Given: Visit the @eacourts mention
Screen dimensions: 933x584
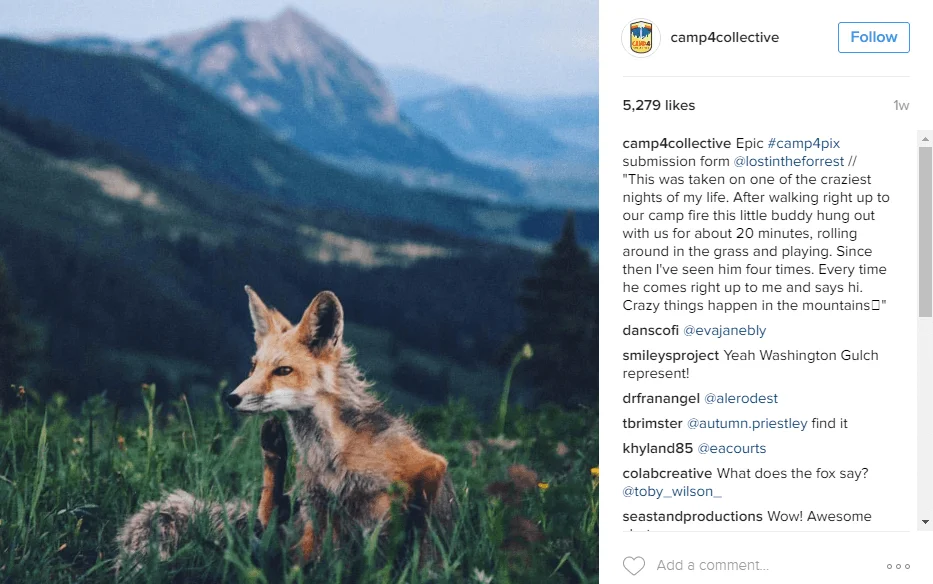Looking at the screenshot, I should [732, 448].
